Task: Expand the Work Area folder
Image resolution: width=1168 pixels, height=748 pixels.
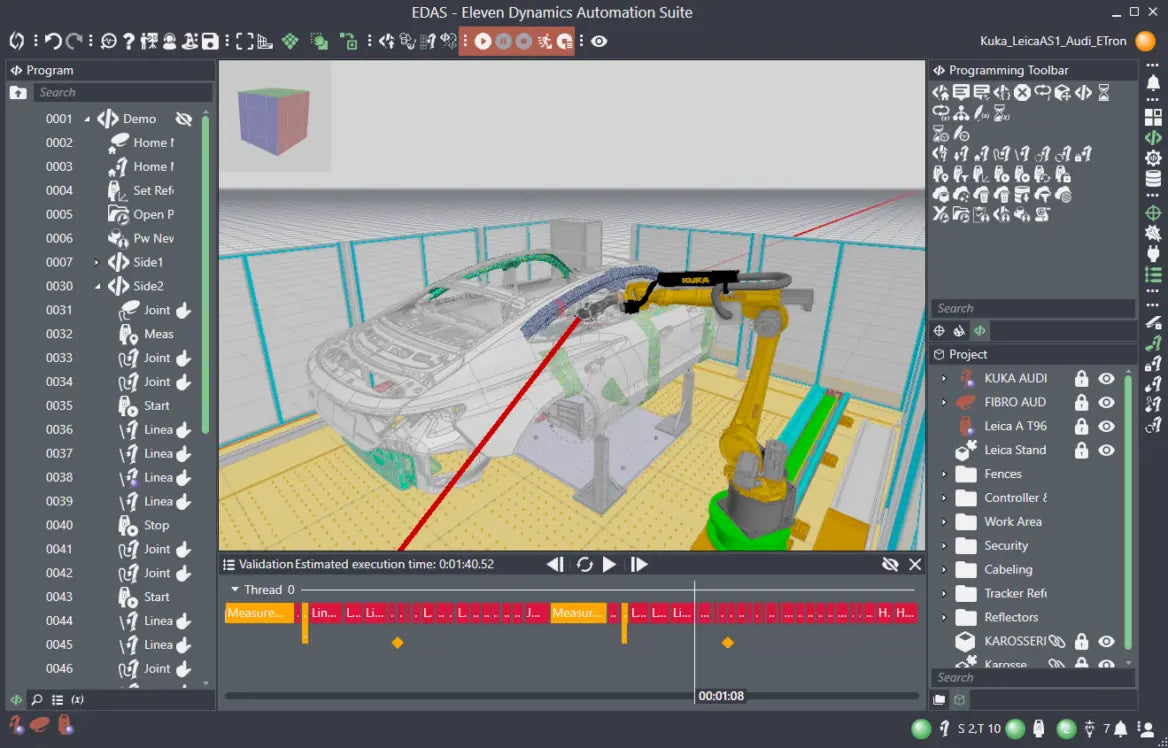Action: tap(944, 522)
